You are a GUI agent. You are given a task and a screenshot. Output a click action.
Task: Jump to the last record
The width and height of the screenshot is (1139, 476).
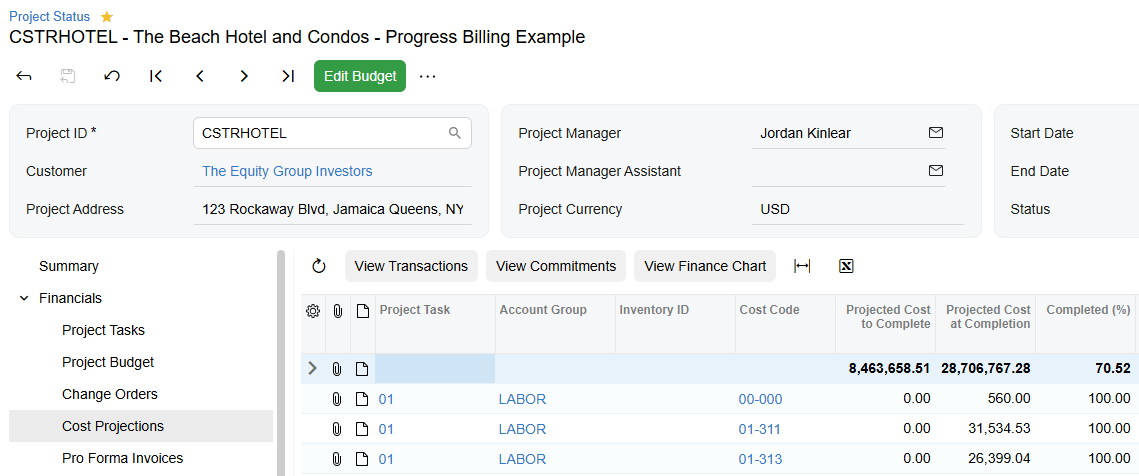[x=288, y=76]
